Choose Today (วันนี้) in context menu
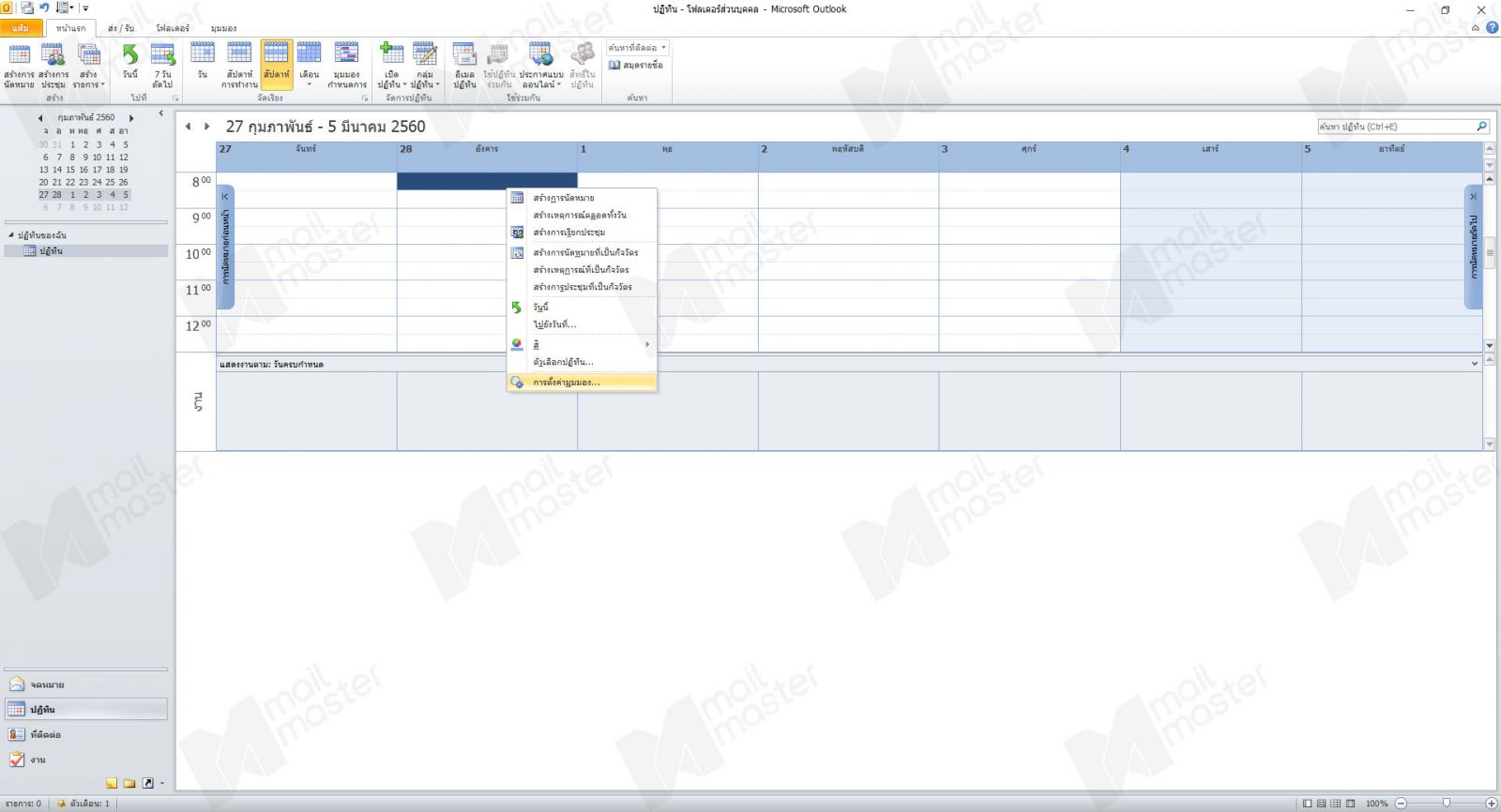This screenshot has height=812, width=1501. pyautogui.click(x=582, y=307)
